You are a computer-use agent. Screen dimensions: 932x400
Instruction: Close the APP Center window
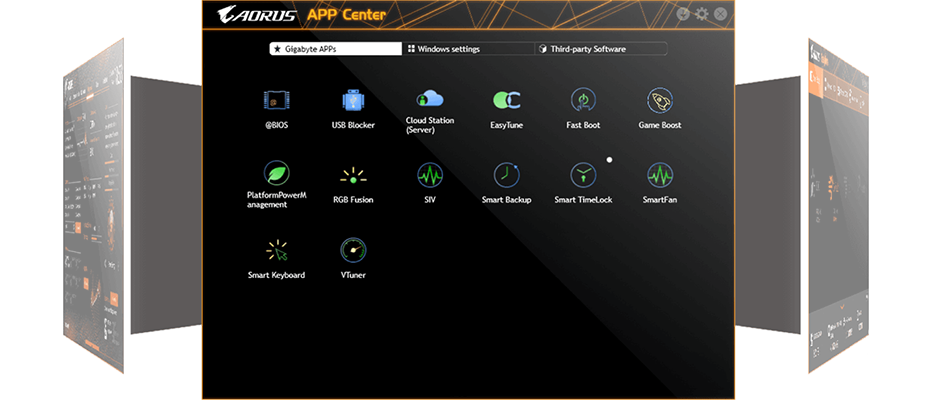[x=720, y=14]
